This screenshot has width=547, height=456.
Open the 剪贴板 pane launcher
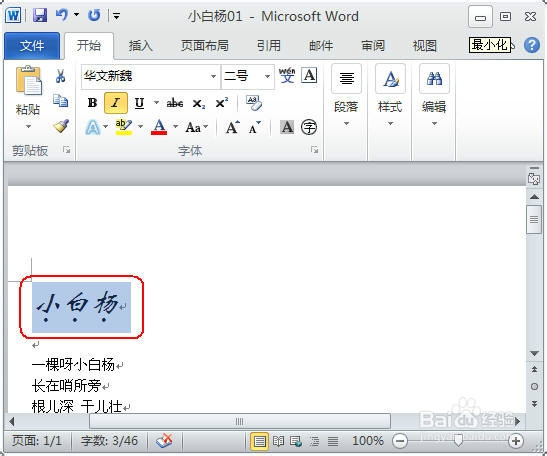66,150
